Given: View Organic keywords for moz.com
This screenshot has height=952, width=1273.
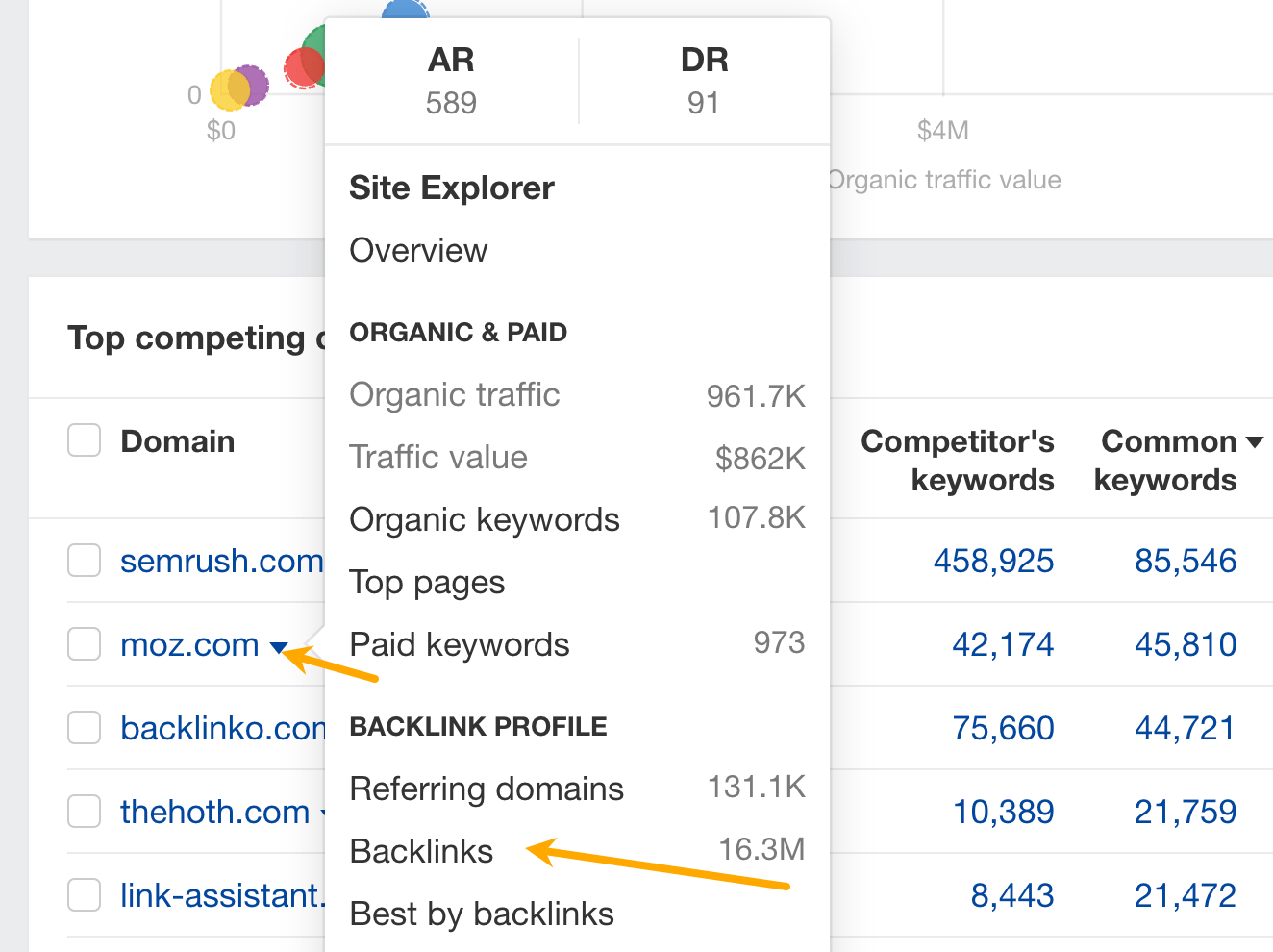Looking at the screenshot, I should (485, 519).
